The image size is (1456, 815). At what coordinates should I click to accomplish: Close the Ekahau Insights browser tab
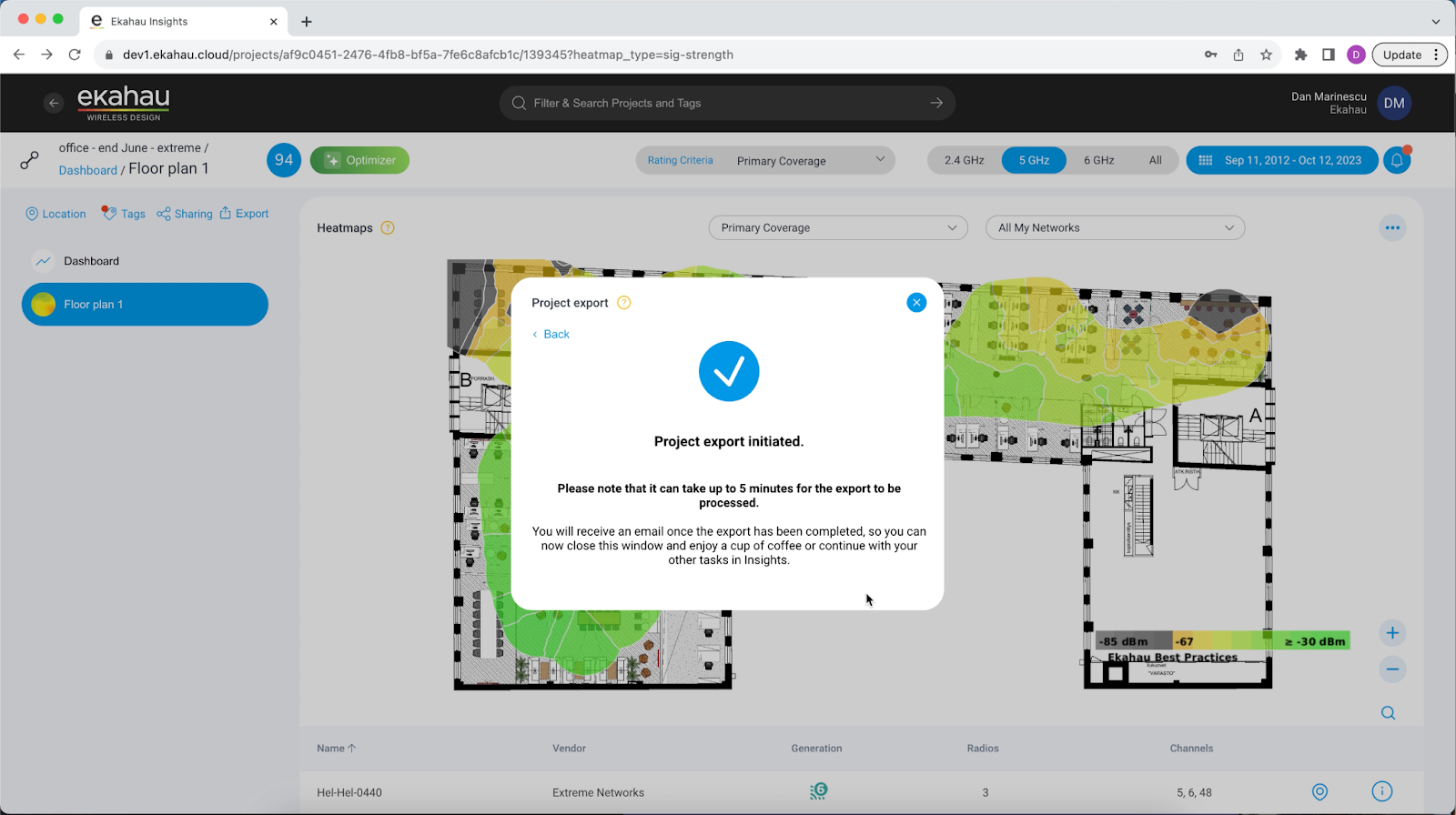[273, 21]
